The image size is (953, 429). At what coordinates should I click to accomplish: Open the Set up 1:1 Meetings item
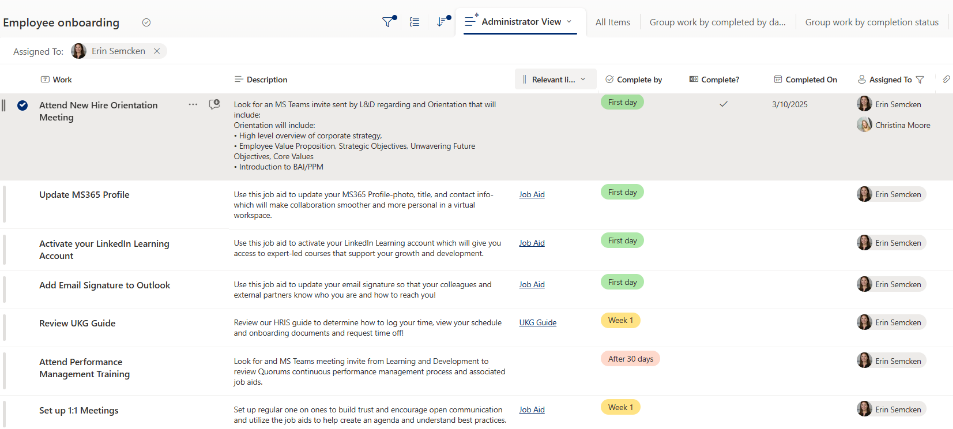79,410
